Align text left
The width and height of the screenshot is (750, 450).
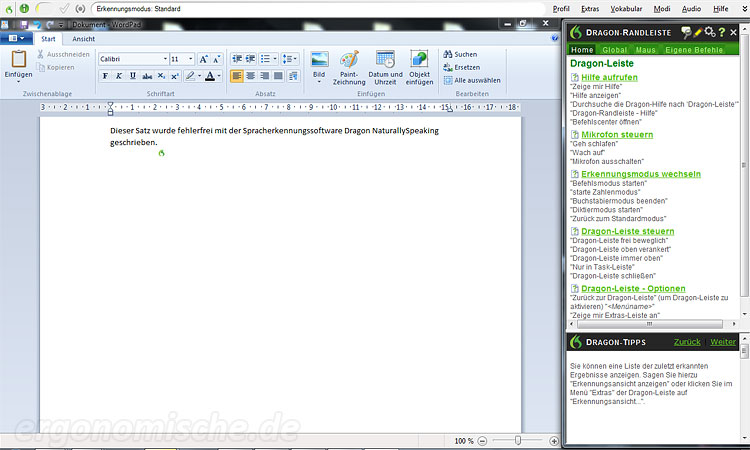point(237,76)
